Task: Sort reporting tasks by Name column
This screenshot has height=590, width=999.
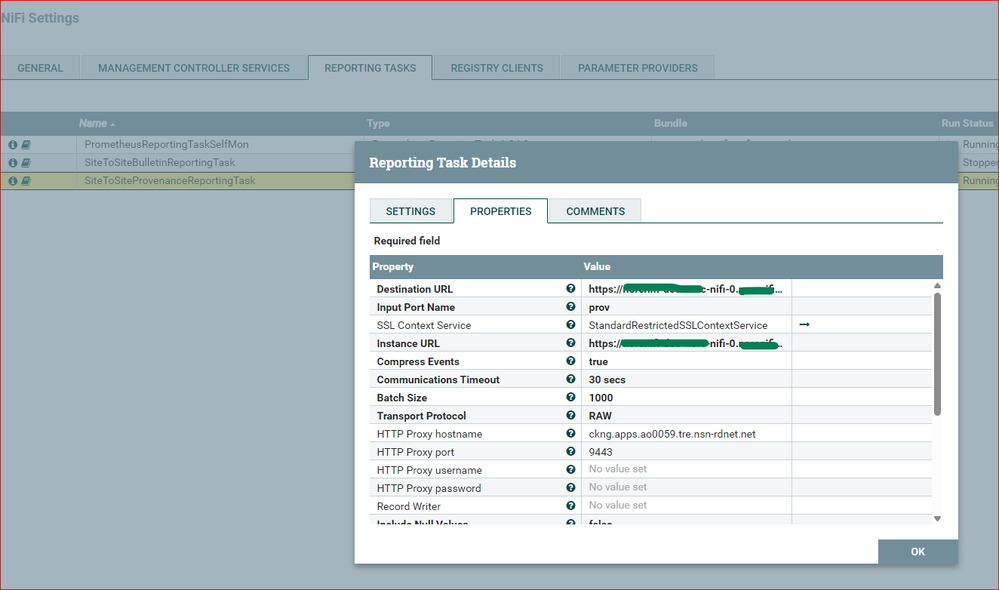Action: coord(93,123)
